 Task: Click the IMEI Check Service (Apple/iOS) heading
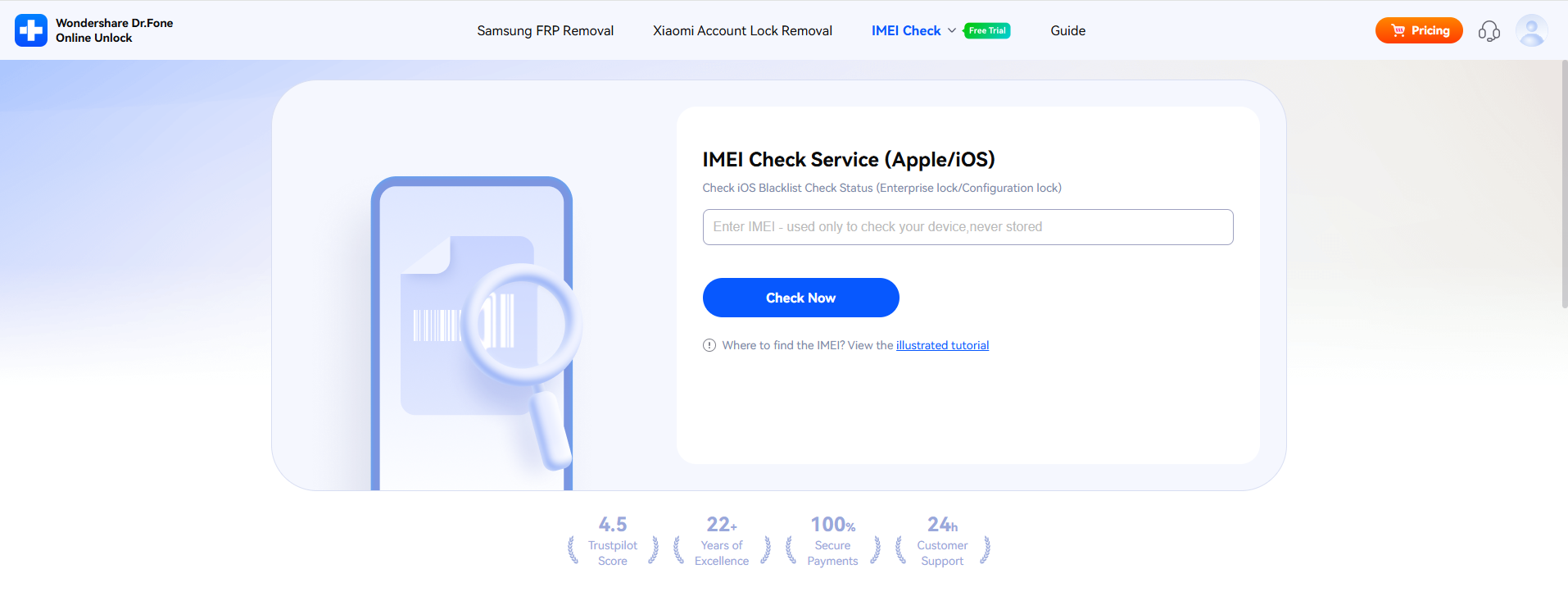849,159
